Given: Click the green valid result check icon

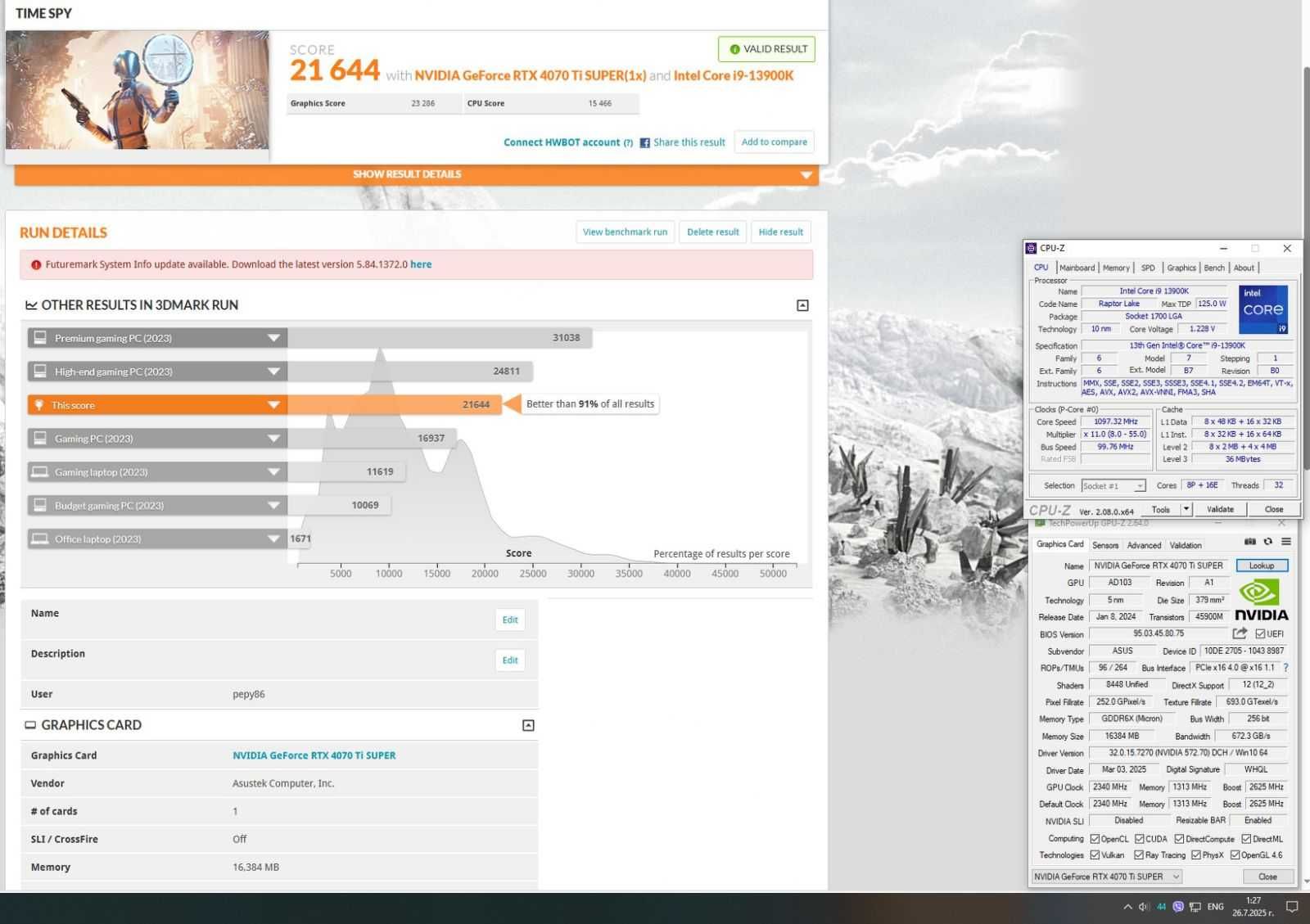Looking at the screenshot, I should (x=734, y=49).
